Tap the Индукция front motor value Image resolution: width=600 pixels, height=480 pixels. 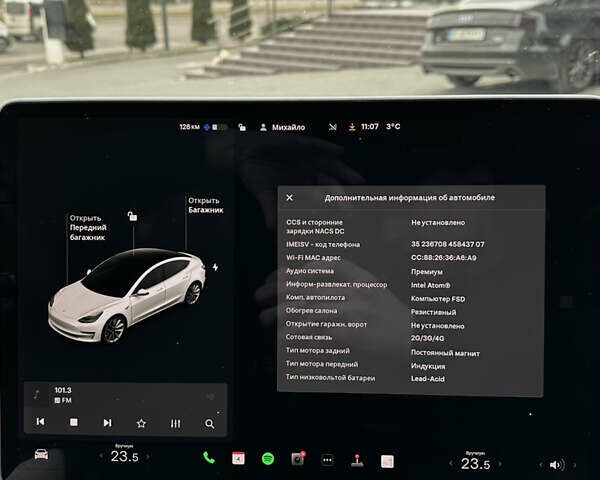coord(428,366)
